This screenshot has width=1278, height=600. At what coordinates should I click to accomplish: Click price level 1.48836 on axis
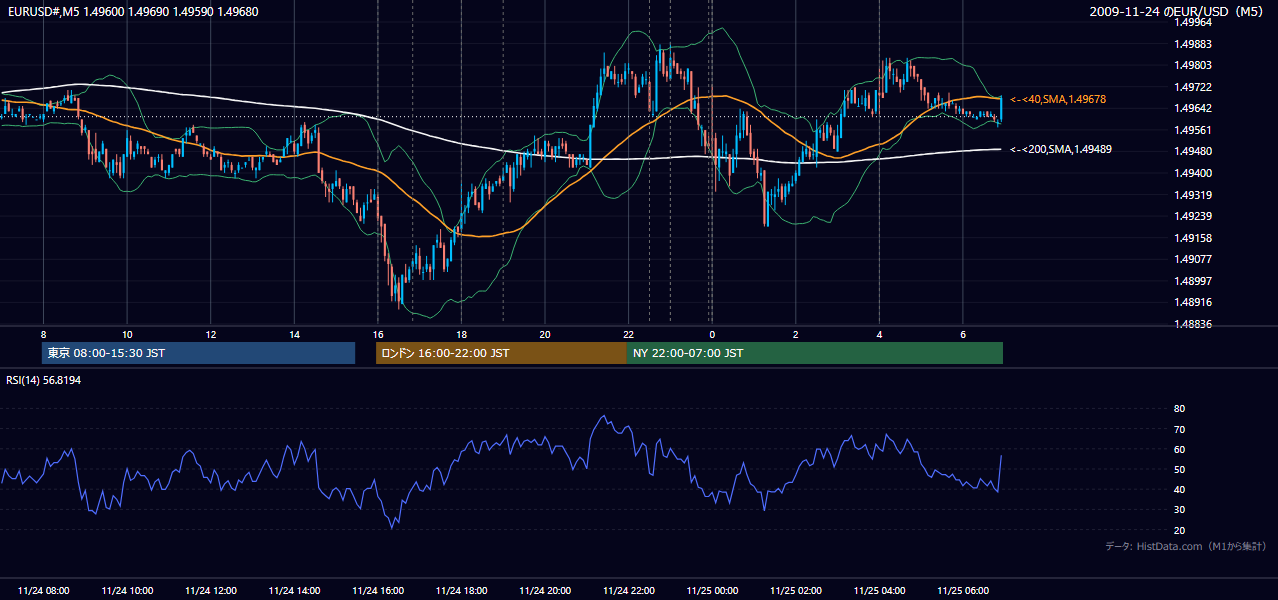[1192, 324]
